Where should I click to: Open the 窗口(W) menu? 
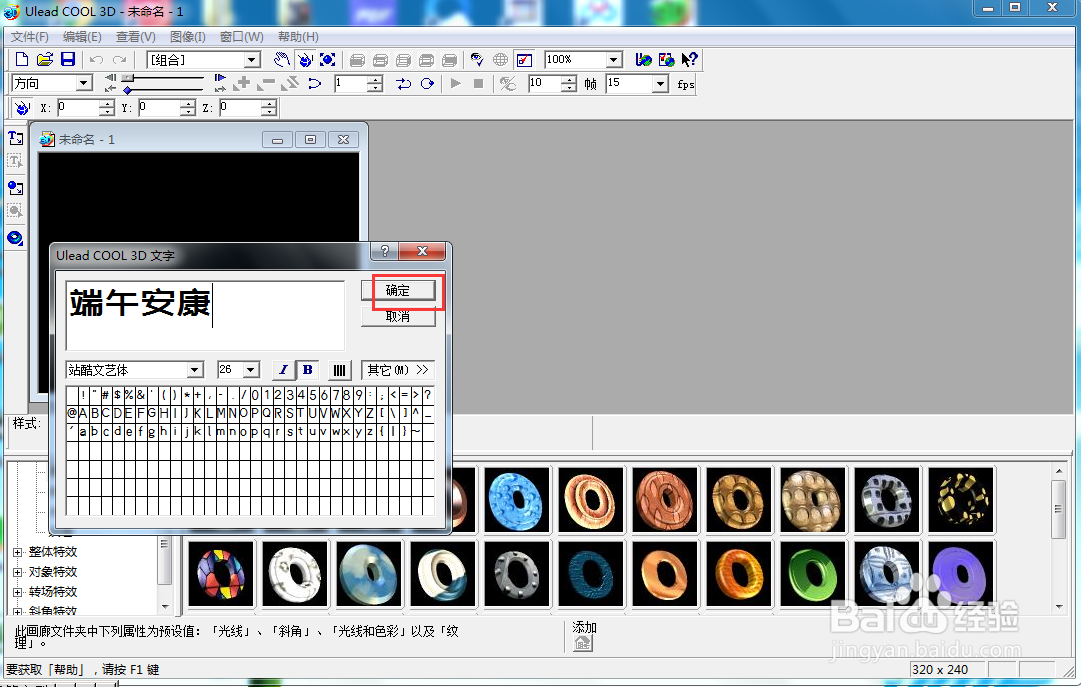241,37
